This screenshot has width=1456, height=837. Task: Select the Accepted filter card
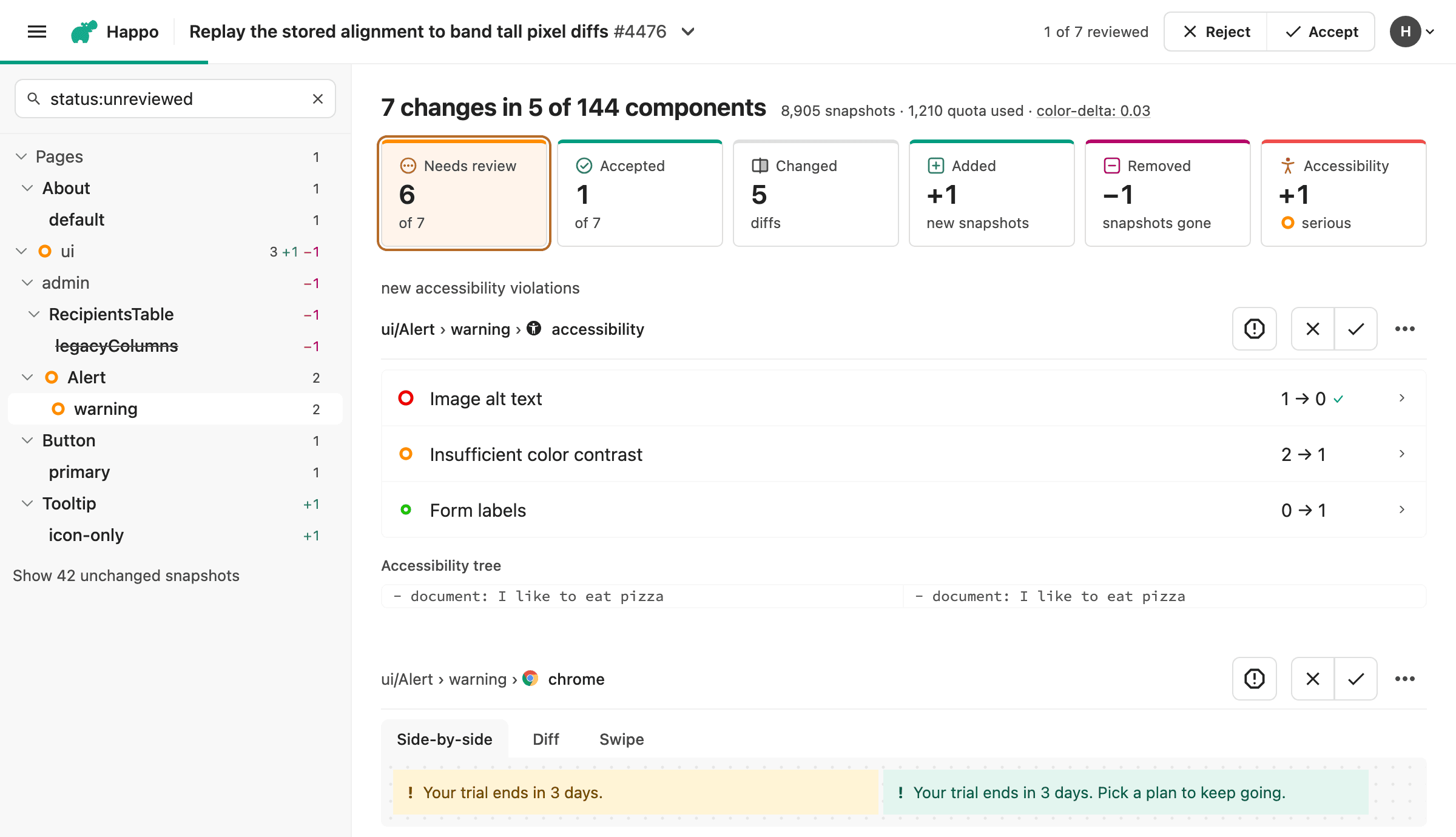click(x=640, y=193)
